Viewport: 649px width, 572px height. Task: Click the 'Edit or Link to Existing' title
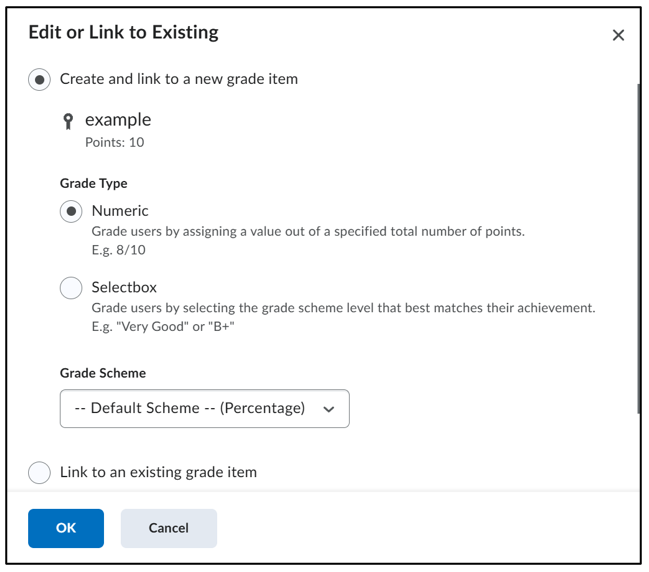tap(123, 32)
